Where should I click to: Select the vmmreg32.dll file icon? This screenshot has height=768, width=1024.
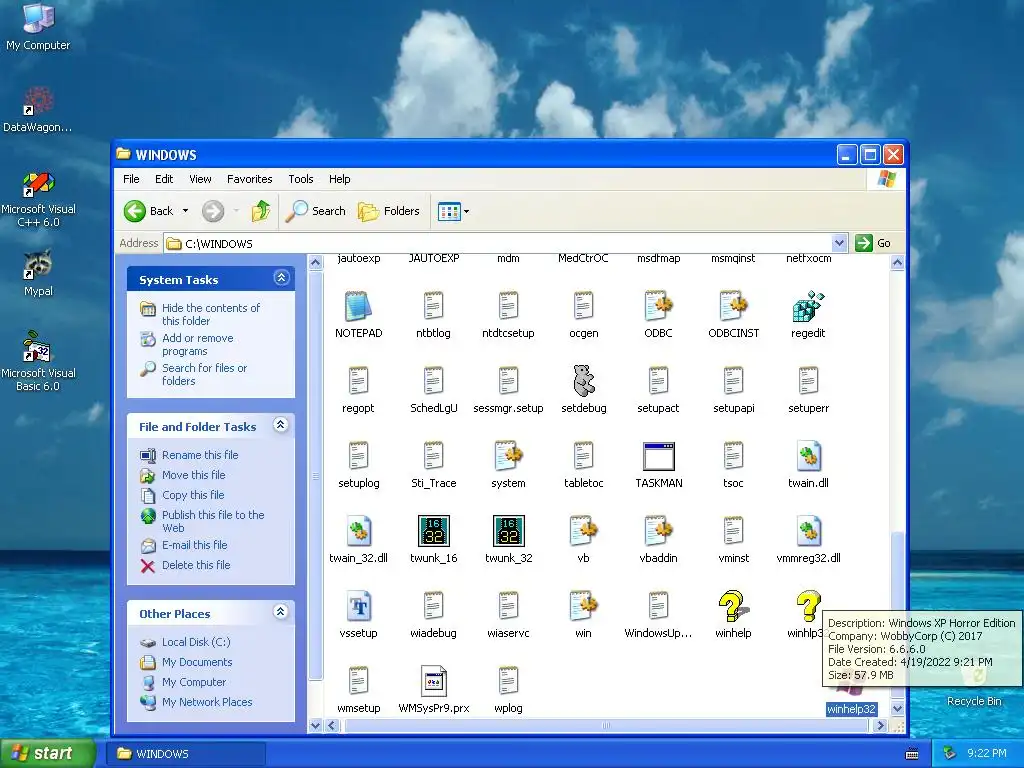click(808, 530)
